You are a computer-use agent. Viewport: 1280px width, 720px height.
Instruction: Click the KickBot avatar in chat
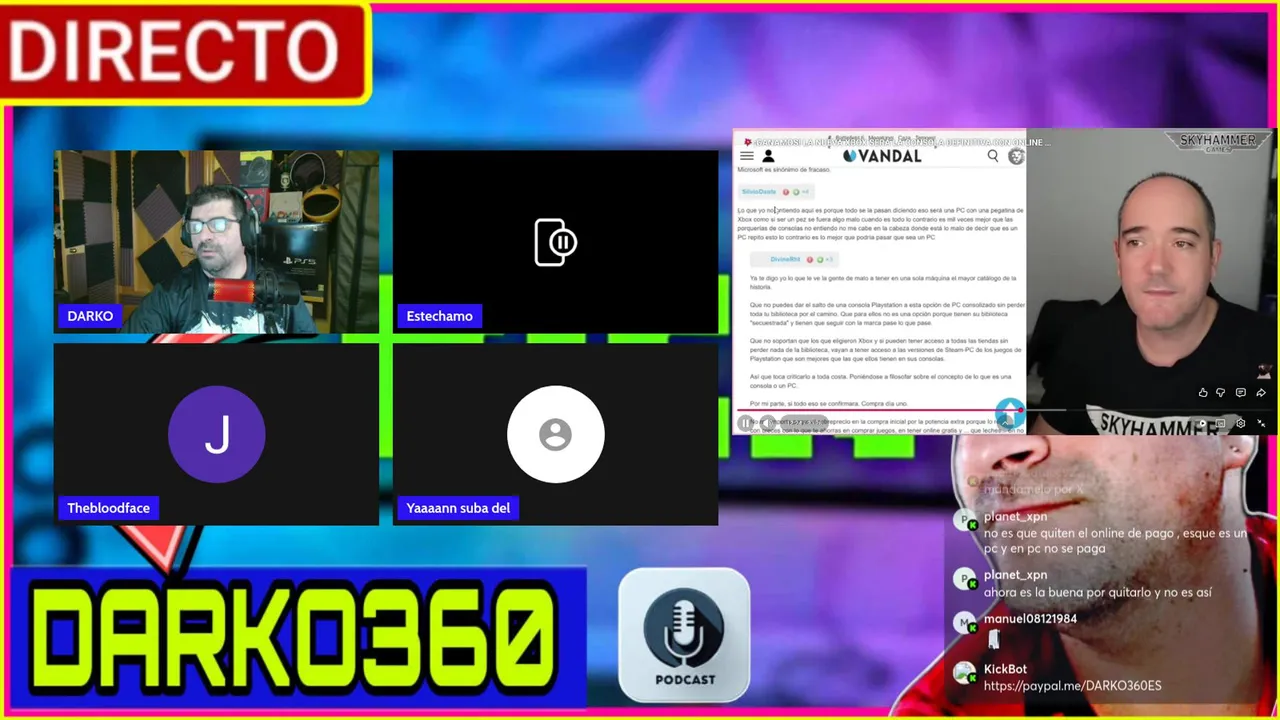click(x=964, y=673)
